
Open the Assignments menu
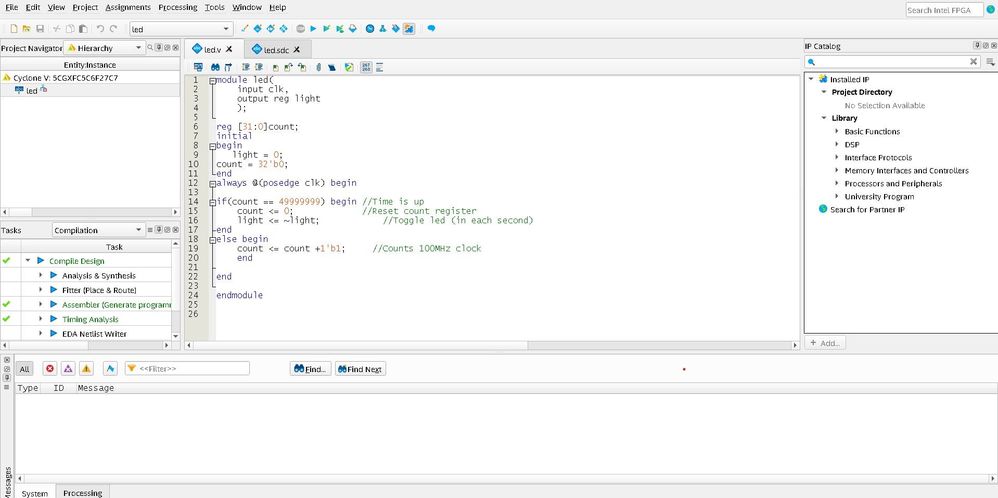tap(128, 7)
